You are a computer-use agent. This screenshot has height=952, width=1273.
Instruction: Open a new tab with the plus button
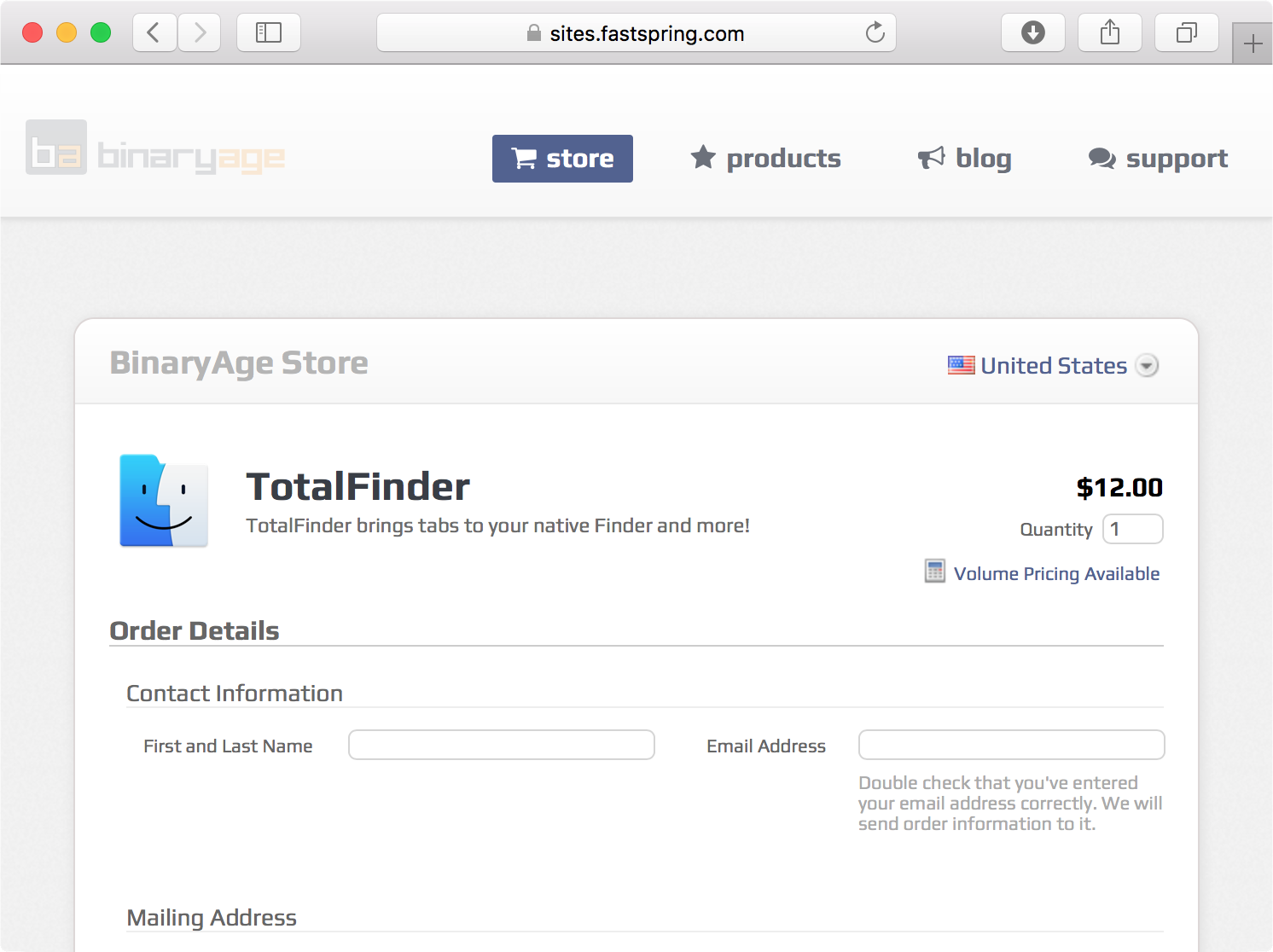point(1253,44)
